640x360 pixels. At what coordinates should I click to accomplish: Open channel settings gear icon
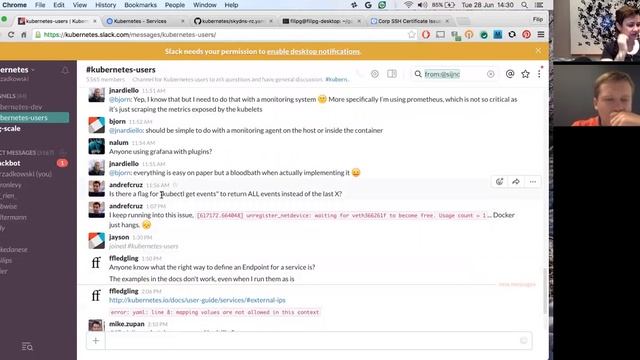tap(375, 74)
